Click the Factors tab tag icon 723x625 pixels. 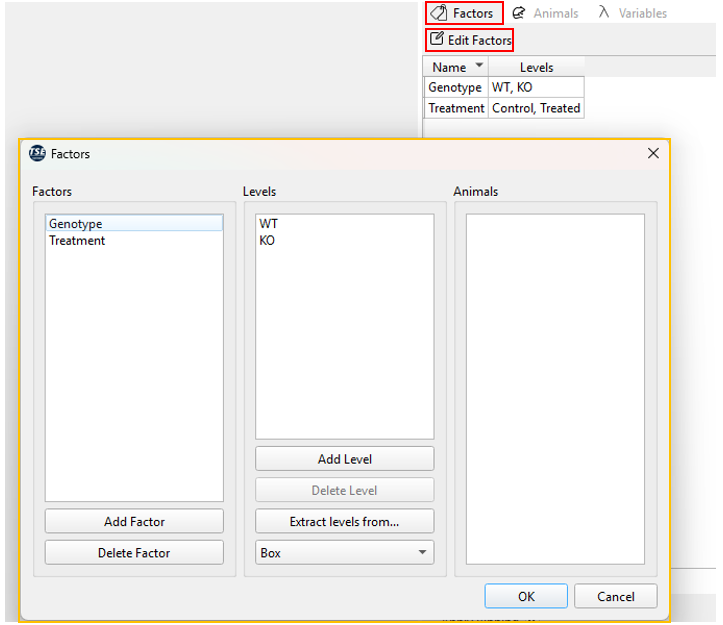(439, 13)
